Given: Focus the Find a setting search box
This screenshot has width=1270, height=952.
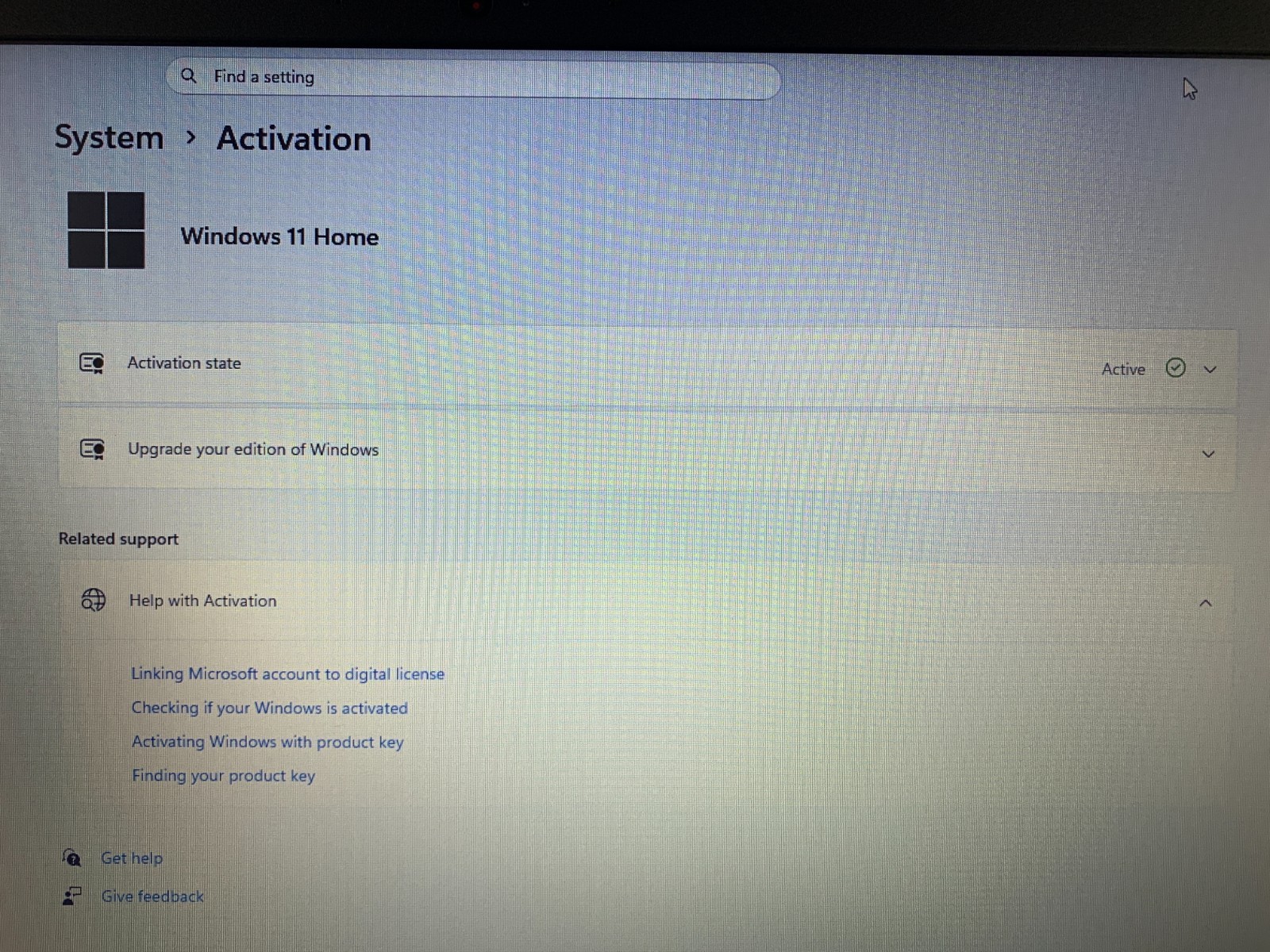Looking at the screenshot, I should click(x=474, y=78).
